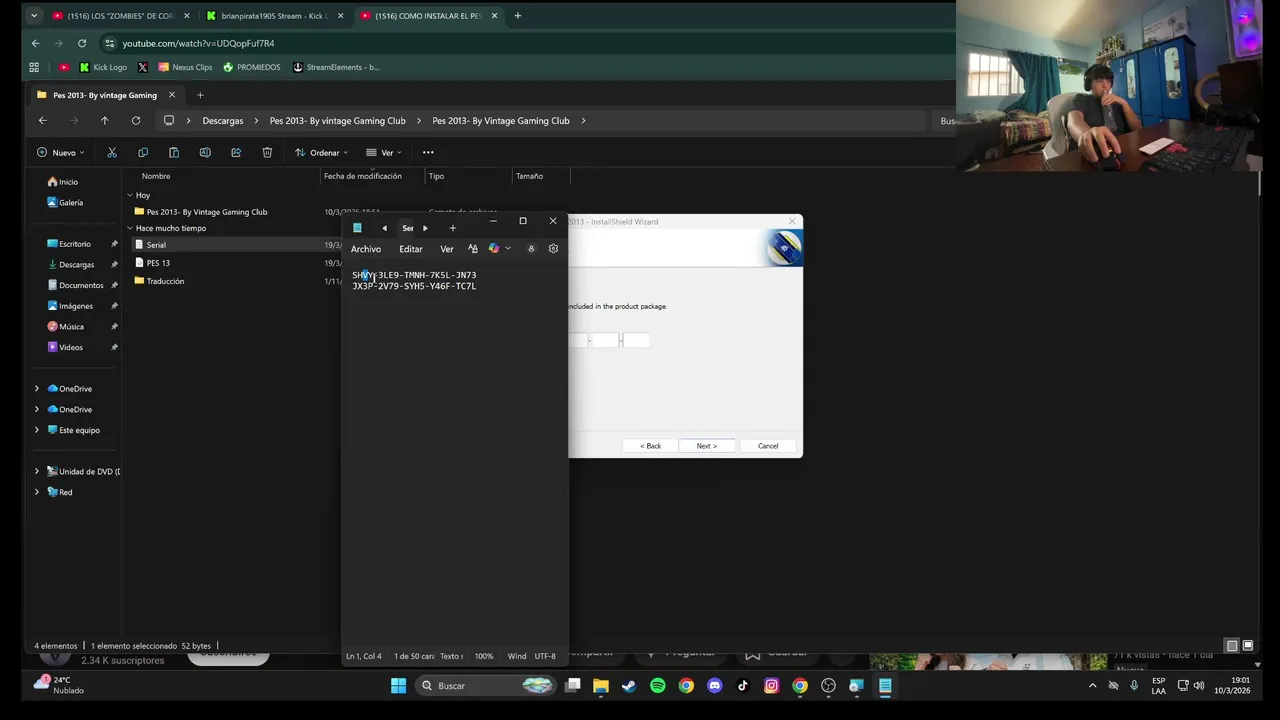This screenshot has width=1280, height=720.
Task: Collapse the Hace mucho tiempo group
Action: [130, 228]
